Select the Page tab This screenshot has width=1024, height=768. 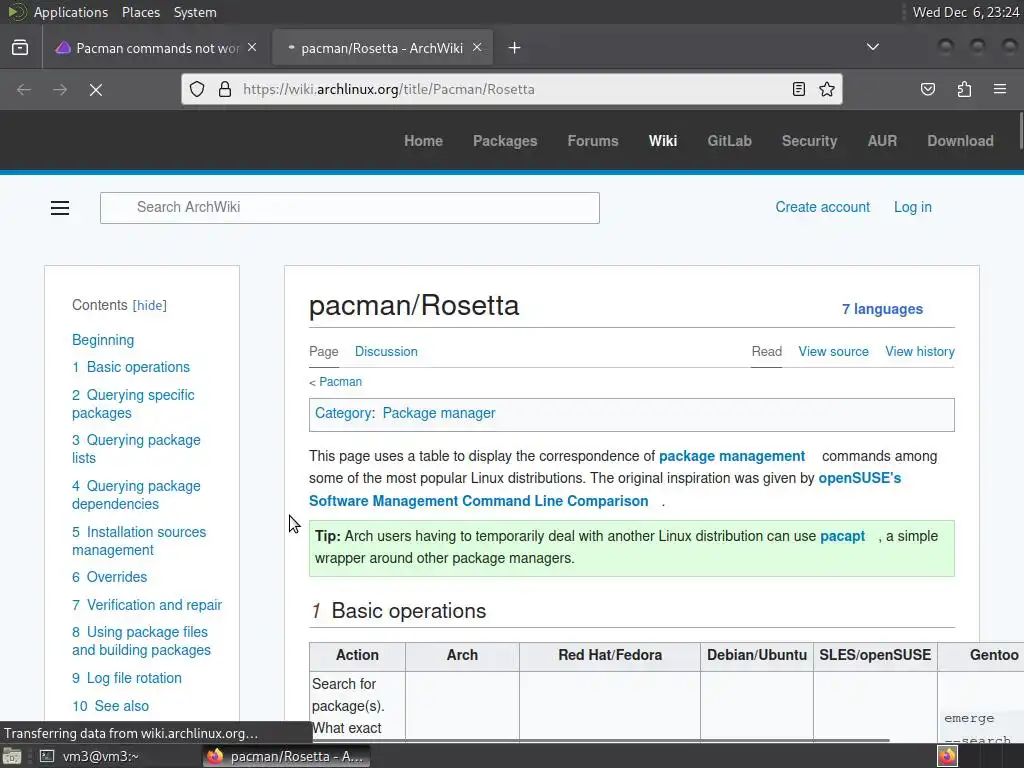323,351
